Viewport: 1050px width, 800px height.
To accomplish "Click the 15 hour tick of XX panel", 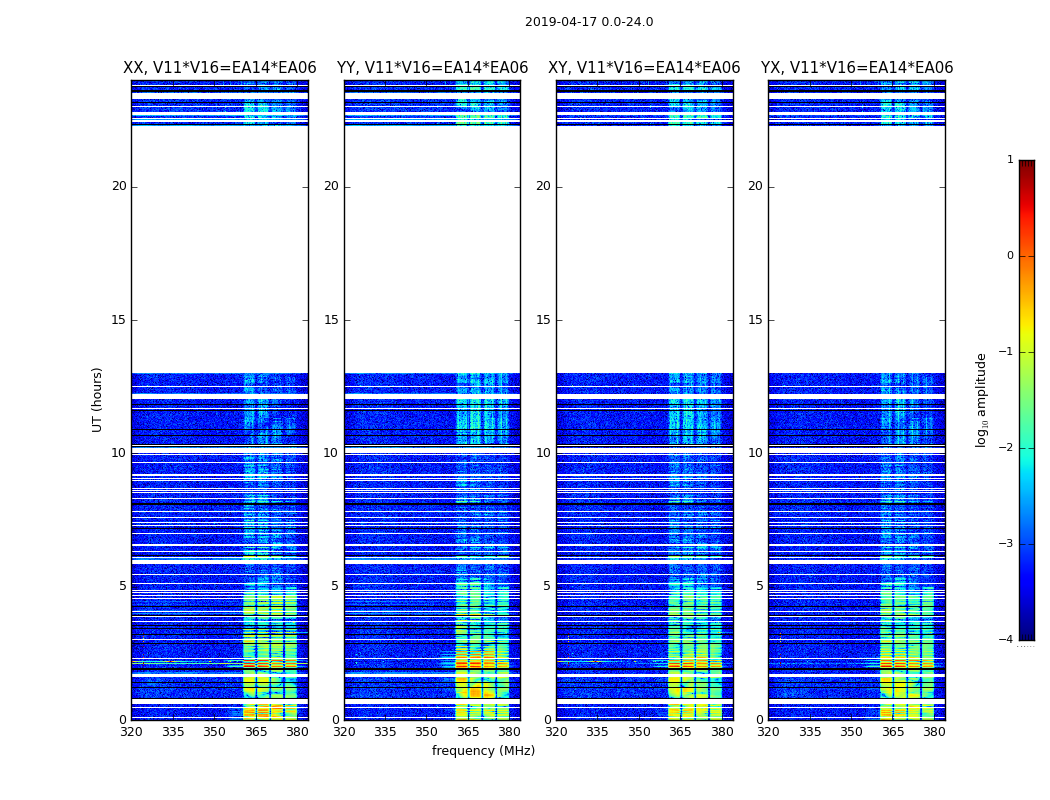I will (119, 320).
